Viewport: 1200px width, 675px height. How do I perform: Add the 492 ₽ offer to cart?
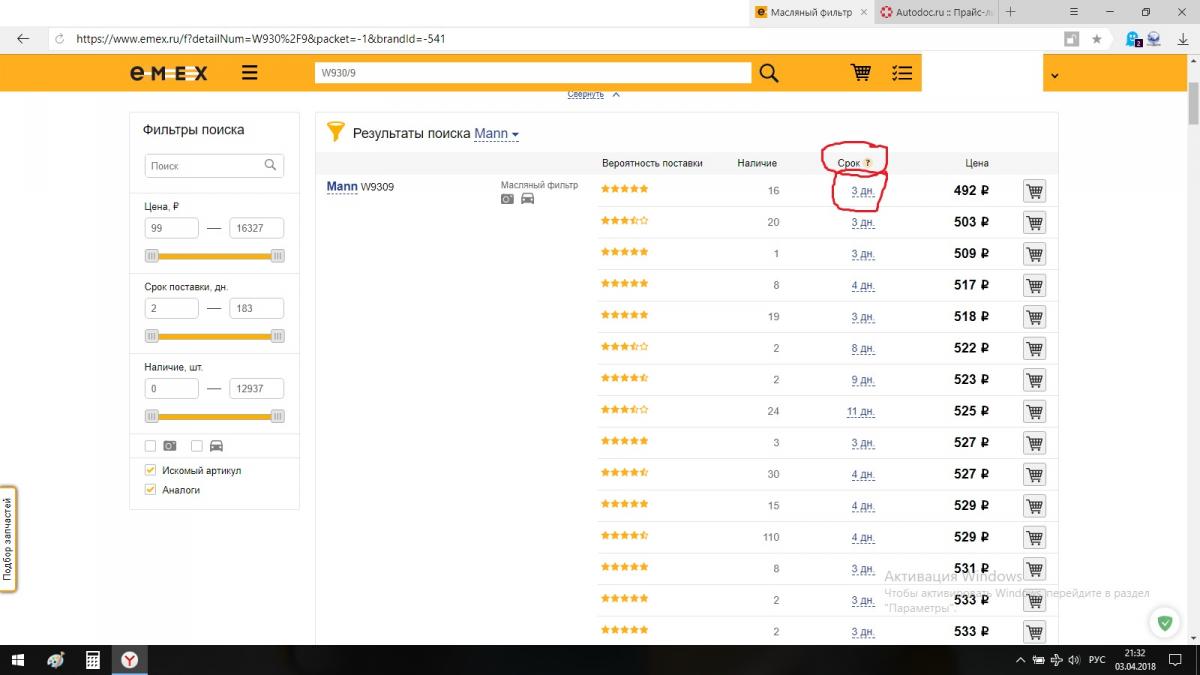(x=1034, y=191)
